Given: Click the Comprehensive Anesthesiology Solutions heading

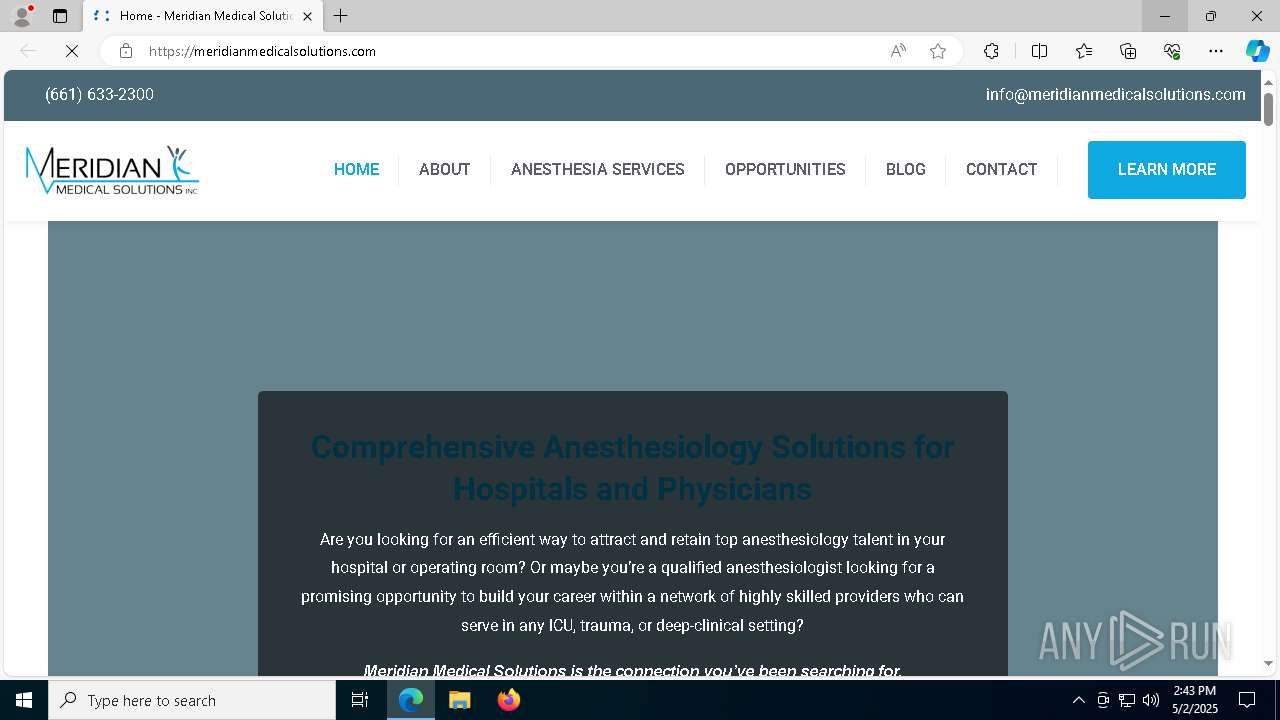Looking at the screenshot, I should [632, 468].
